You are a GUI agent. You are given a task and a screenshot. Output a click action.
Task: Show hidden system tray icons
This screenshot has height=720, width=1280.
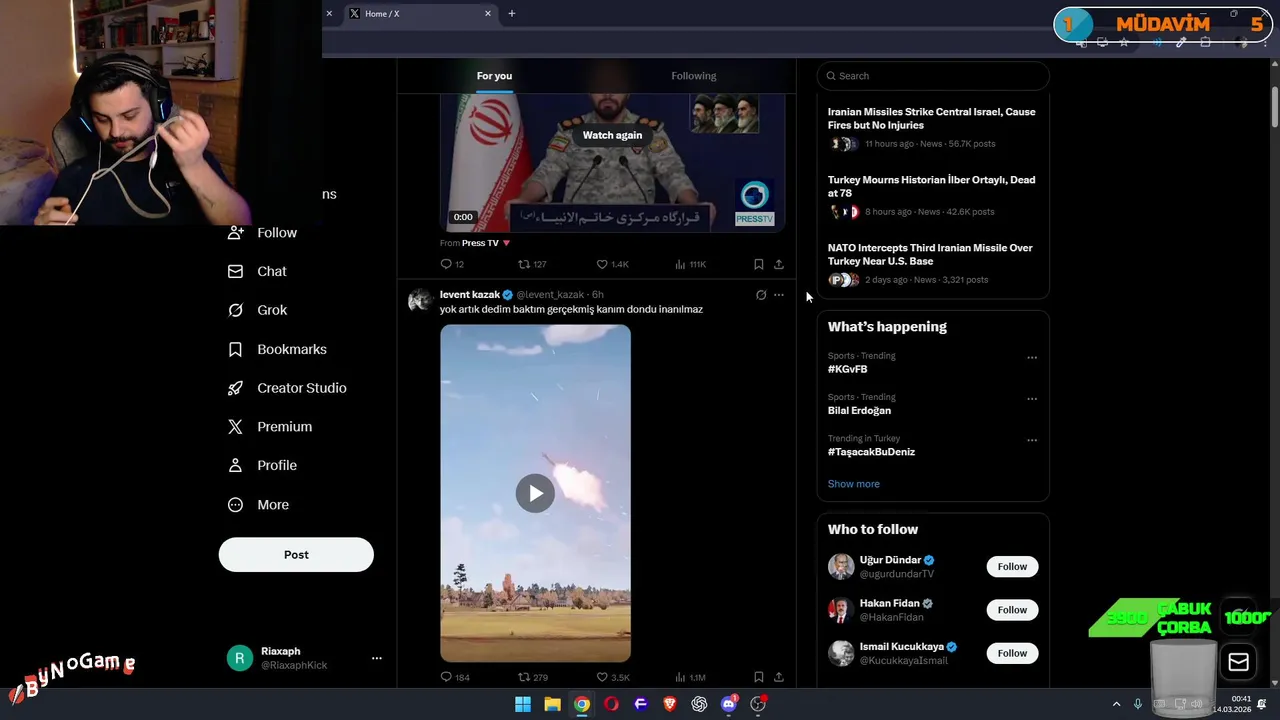[1117, 704]
